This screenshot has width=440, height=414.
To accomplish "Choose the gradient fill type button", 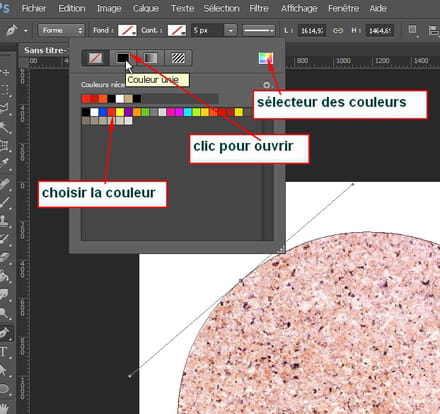I will tap(150, 58).
